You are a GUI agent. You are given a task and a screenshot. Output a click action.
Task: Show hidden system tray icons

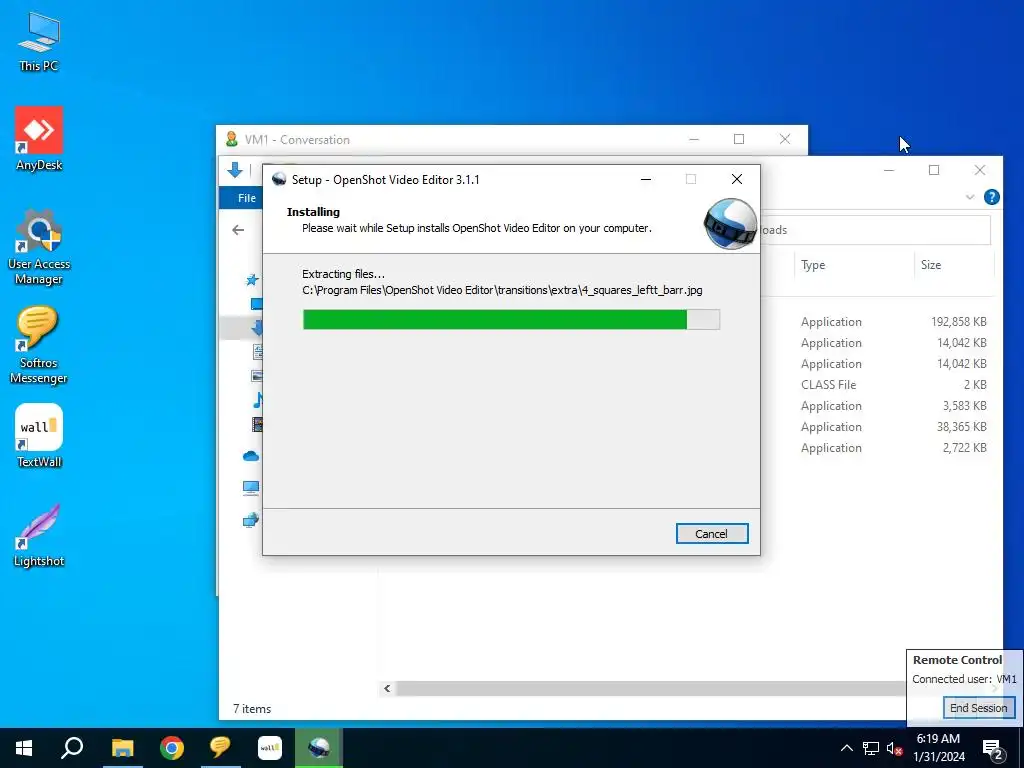coord(846,748)
